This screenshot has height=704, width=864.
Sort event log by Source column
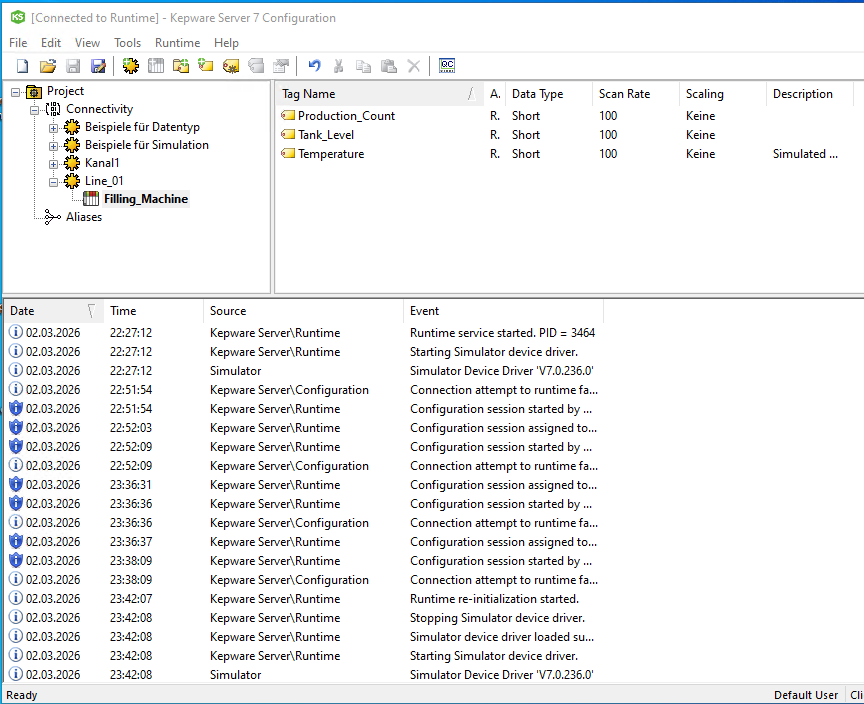pyautogui.click(x=228, y=311)
